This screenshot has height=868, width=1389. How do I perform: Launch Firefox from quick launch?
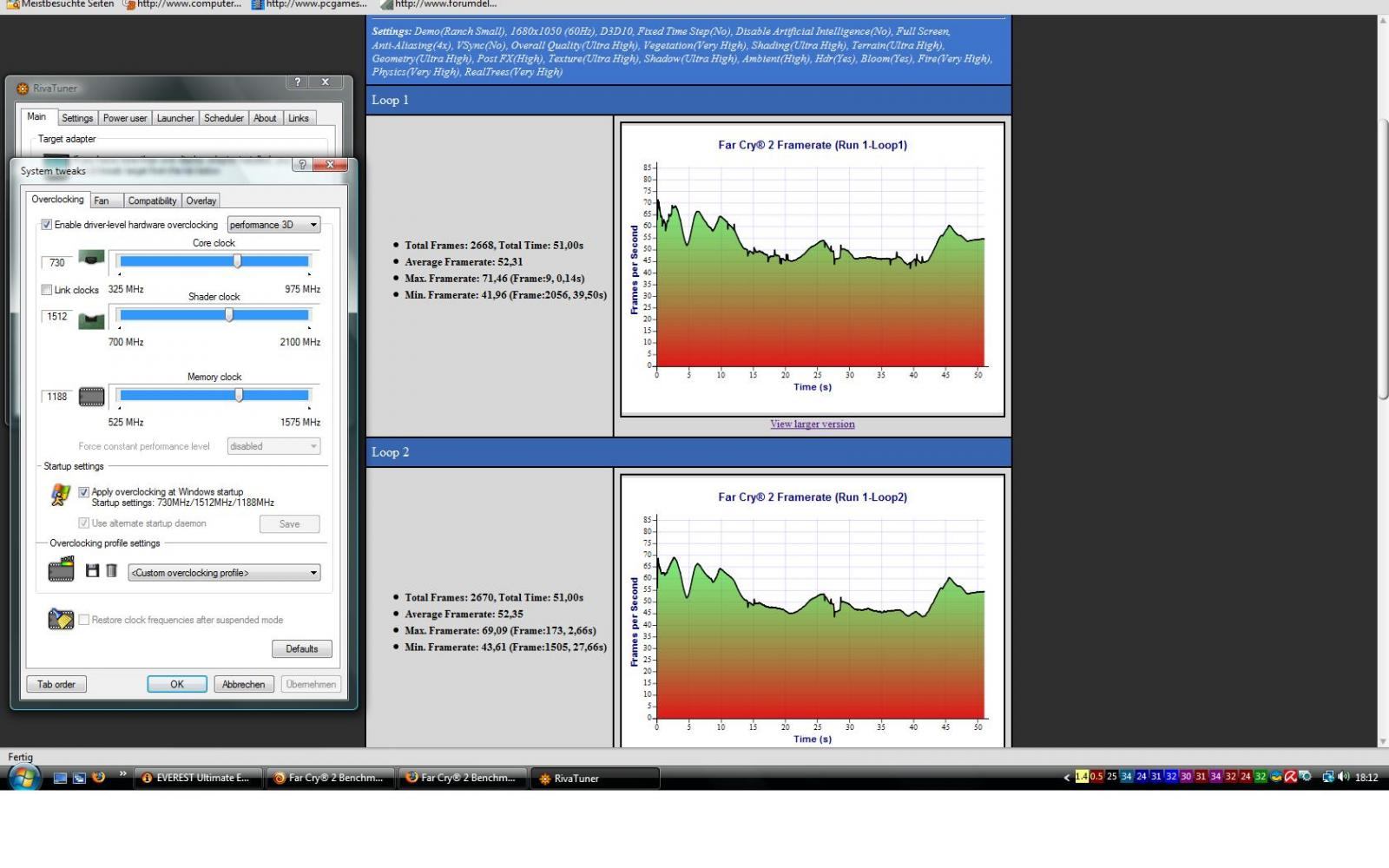tap(99, 777)
